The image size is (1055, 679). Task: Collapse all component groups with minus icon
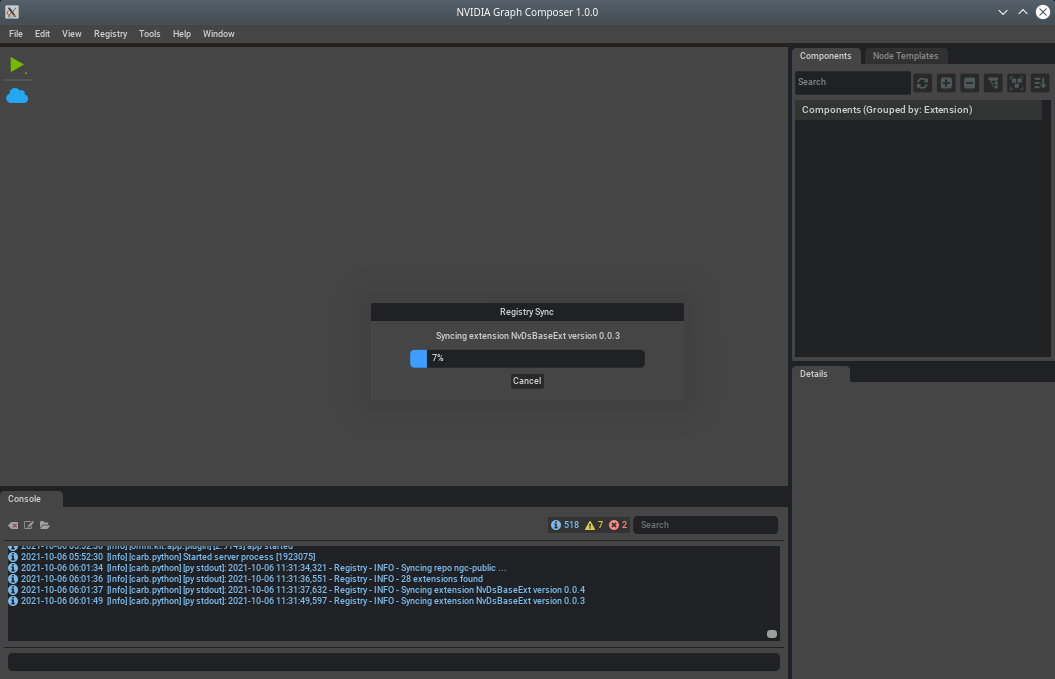pos(969,83)
